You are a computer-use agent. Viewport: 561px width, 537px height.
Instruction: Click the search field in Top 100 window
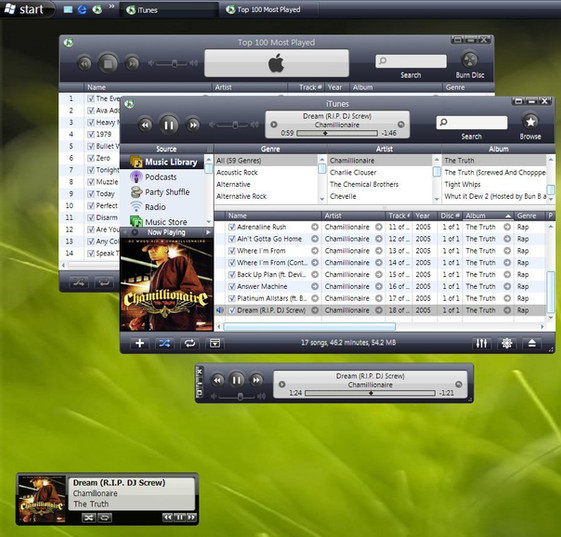point(411,61)
